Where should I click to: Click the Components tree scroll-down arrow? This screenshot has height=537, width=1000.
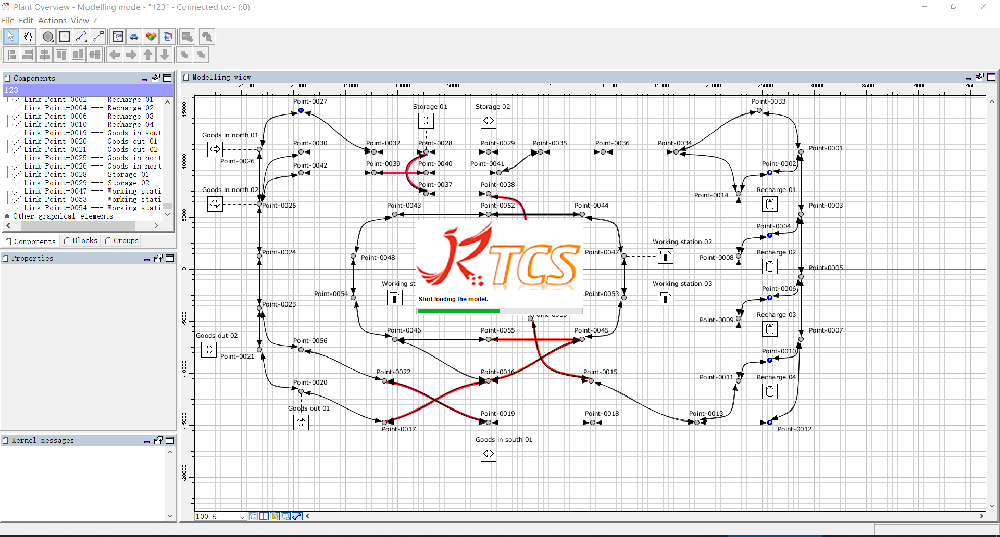pyautogui.click(x=168, y=215)
